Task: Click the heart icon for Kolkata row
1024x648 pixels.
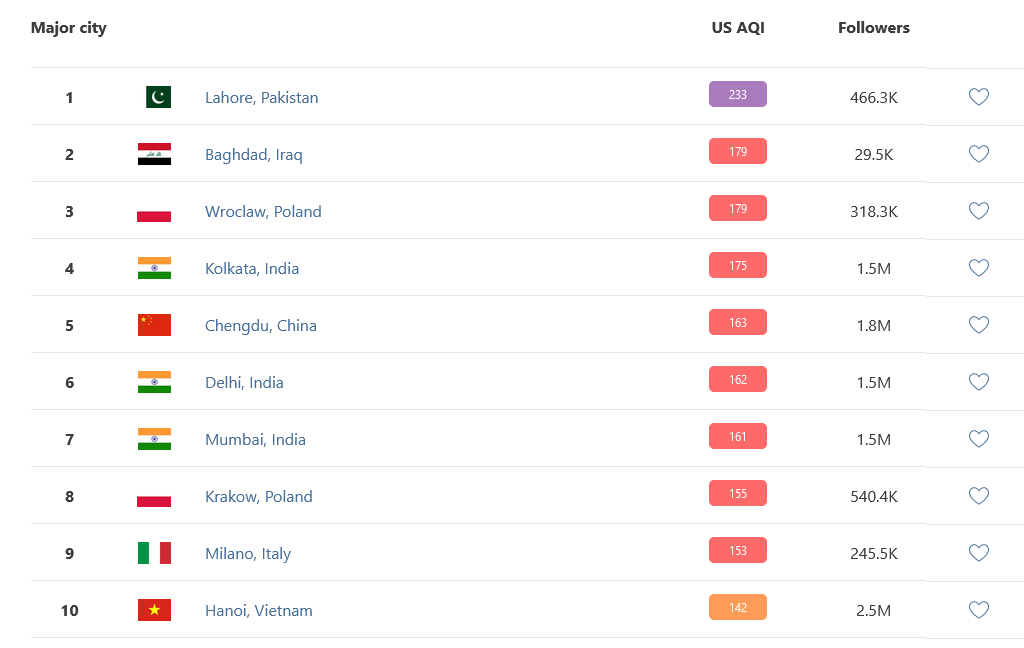Action: (978, 267)
